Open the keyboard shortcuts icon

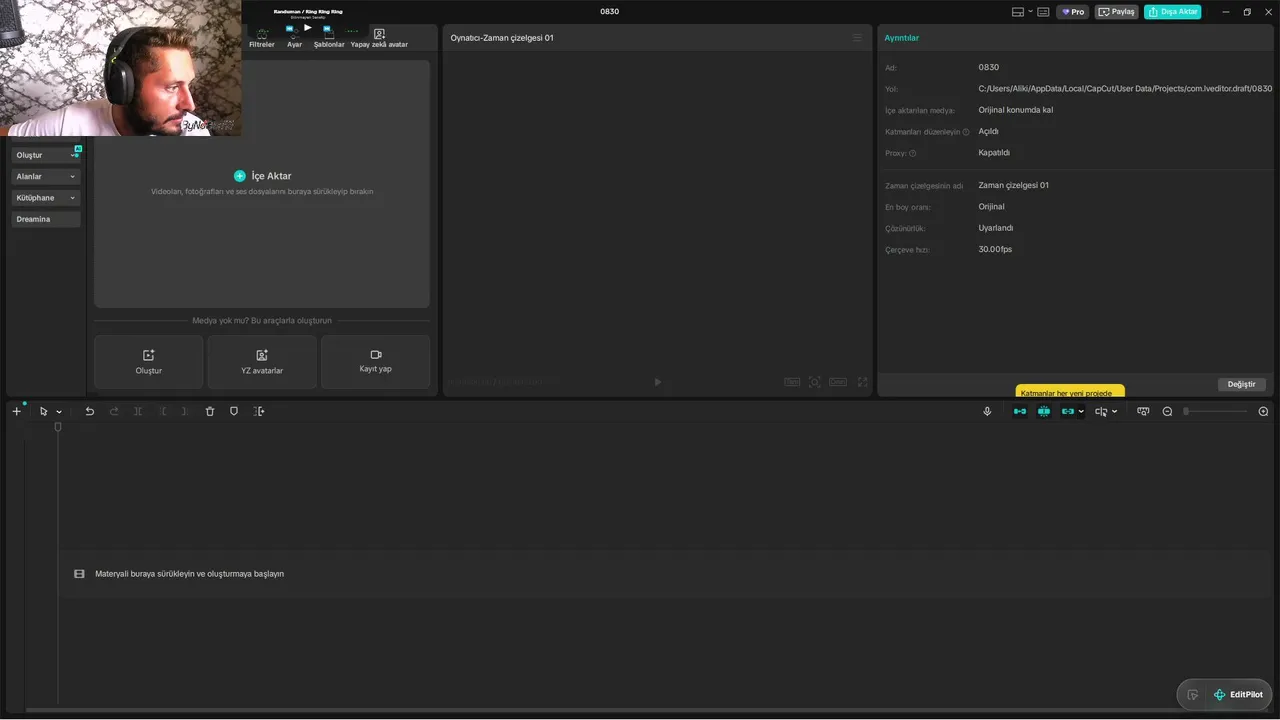pyautogui.click(x=1044, y=12)
